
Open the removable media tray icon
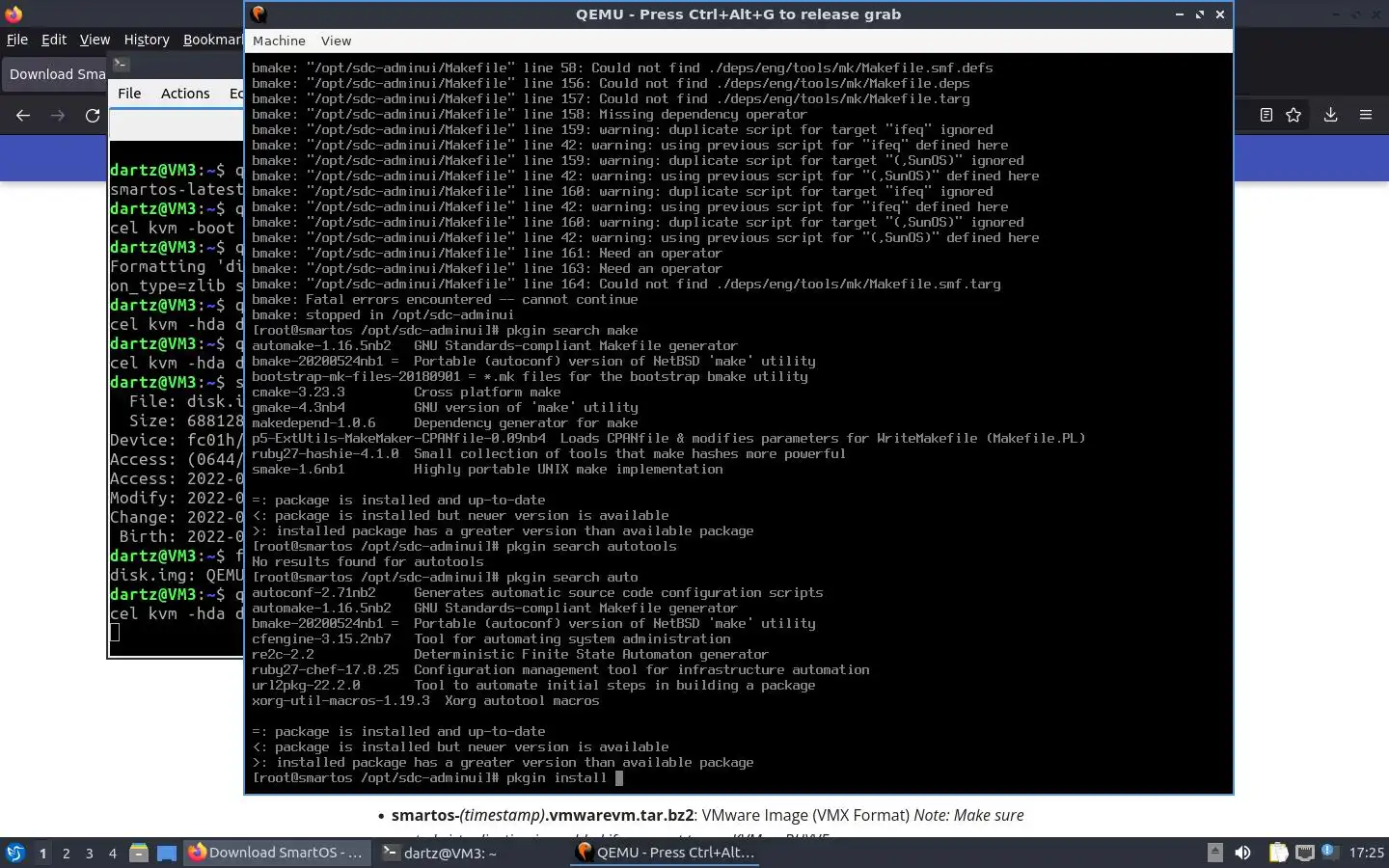pyautogui.click(x=1215, y=853)
